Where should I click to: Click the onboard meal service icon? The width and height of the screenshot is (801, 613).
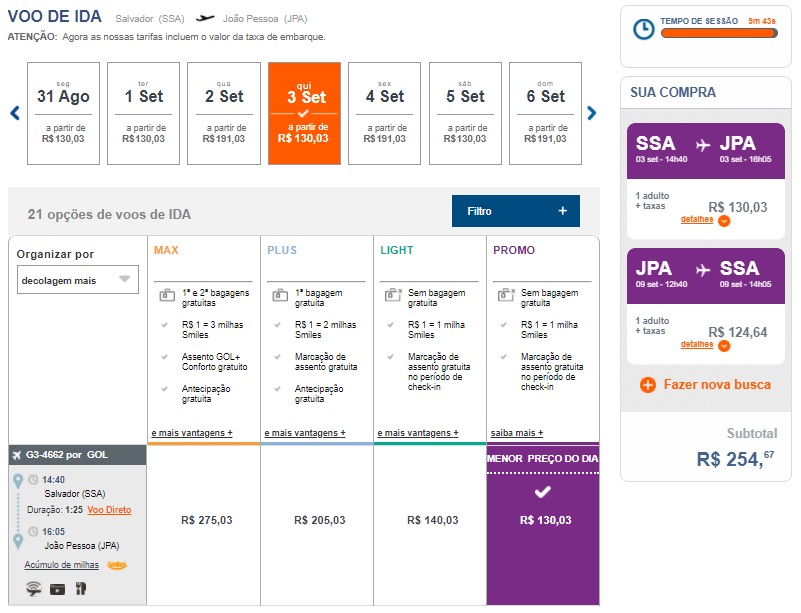(x=81, y=588)
